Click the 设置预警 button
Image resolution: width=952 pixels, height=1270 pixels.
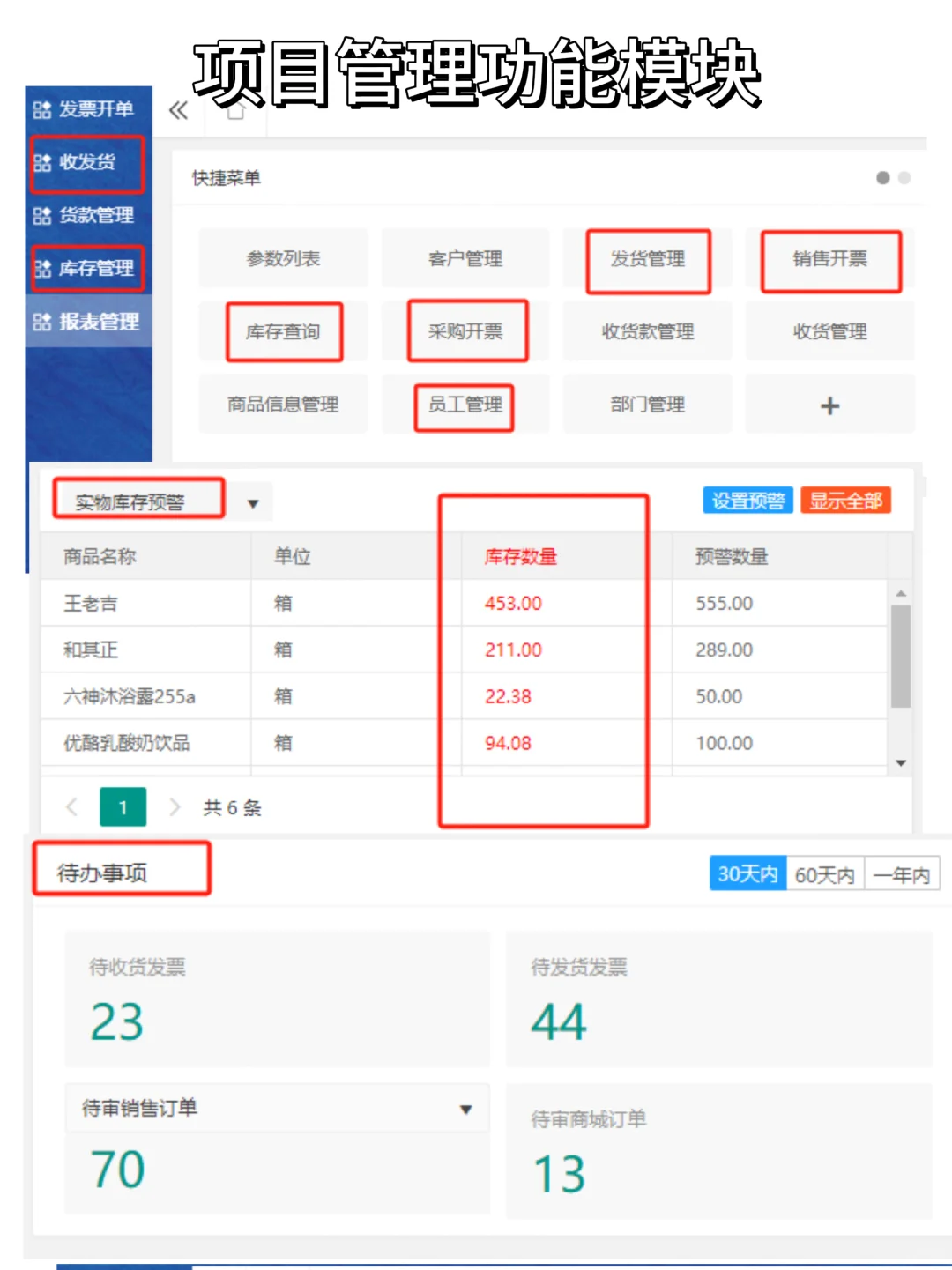click(x=747, y=500)
